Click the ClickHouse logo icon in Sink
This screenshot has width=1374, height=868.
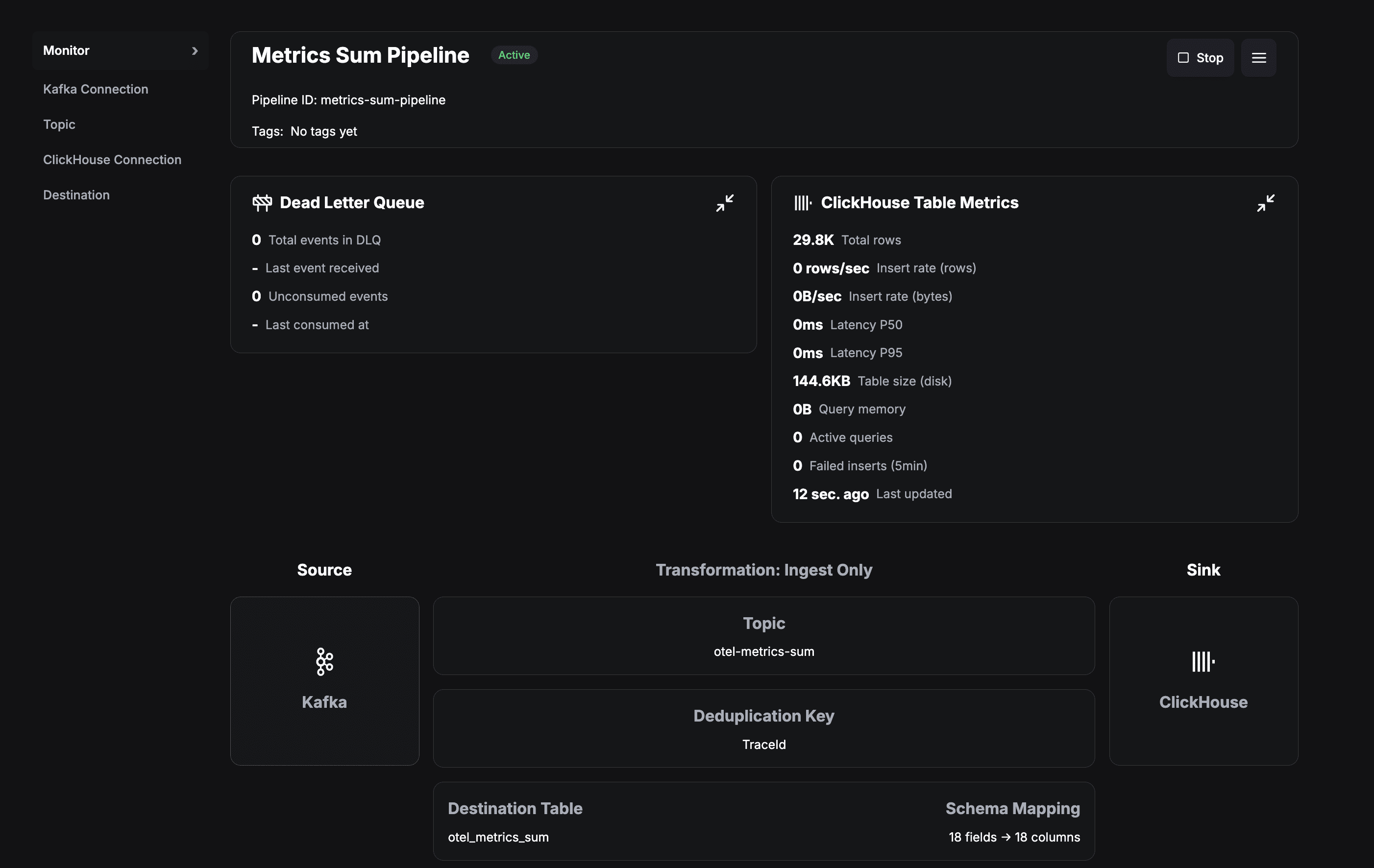click(1203, 662)
